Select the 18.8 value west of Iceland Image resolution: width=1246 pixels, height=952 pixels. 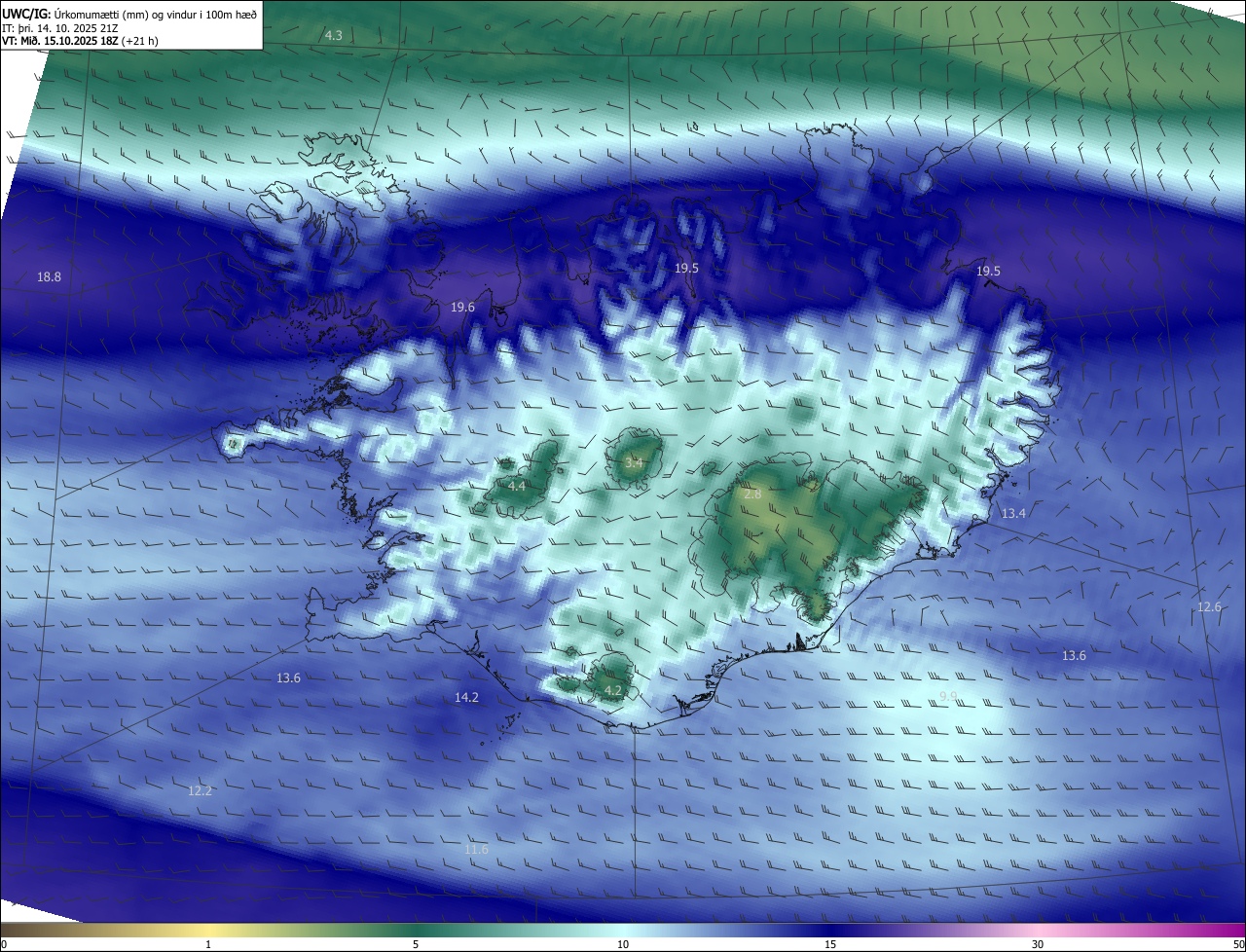(49, 277)
